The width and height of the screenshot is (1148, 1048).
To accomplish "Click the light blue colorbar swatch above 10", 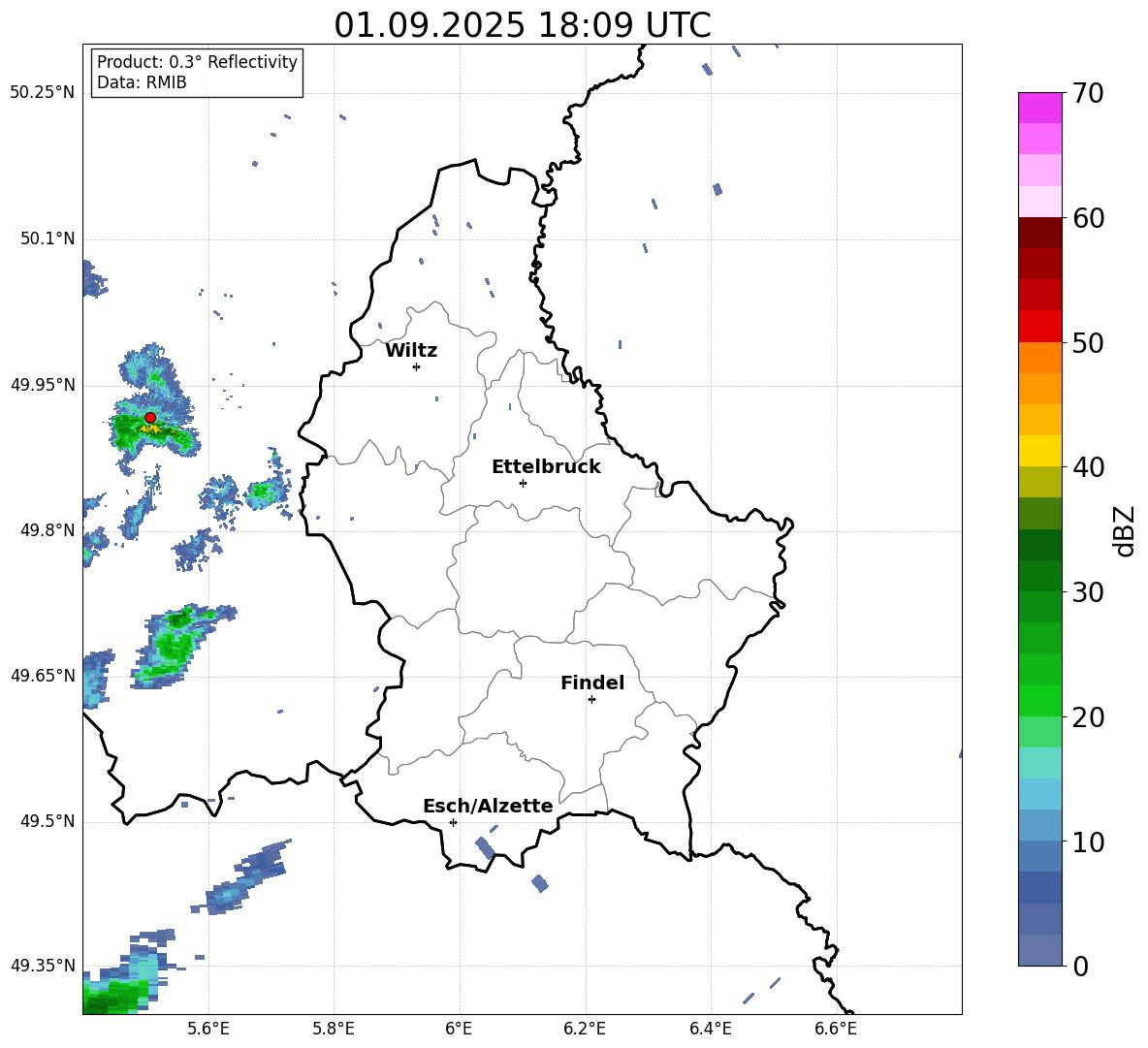I will (1039, 826).
